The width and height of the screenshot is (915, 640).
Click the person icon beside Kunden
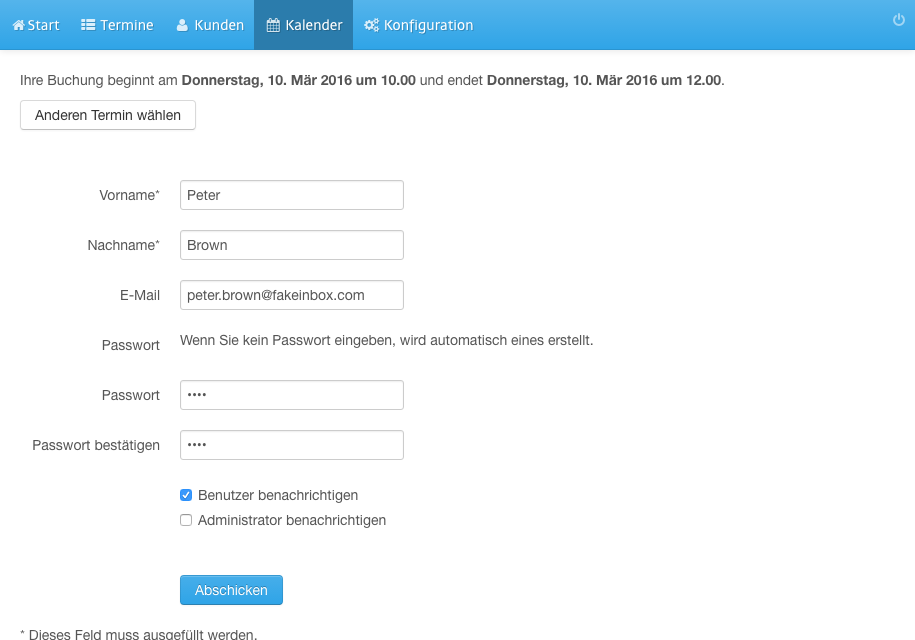[182, 25]
